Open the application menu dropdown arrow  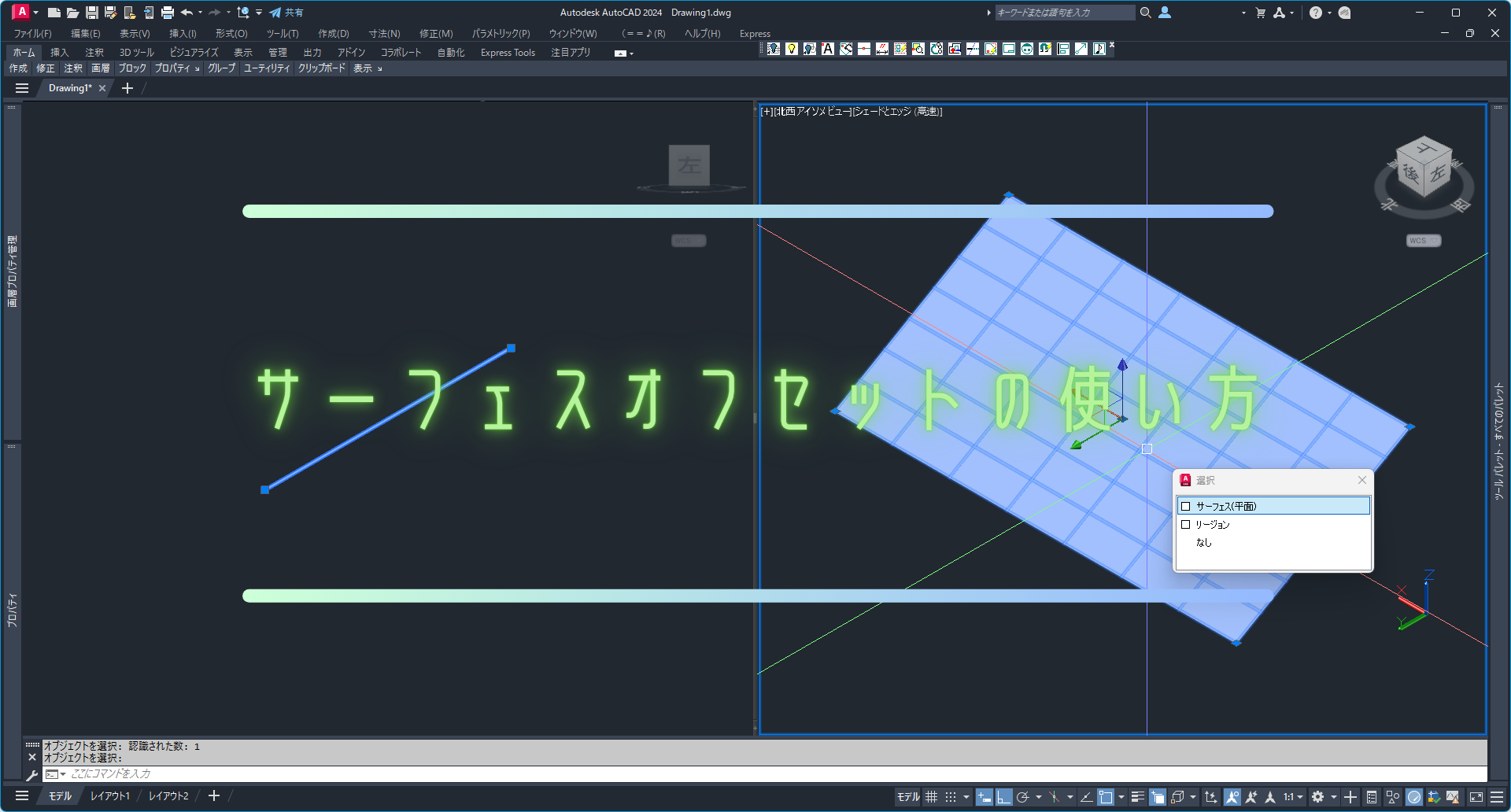pos(35,13)
